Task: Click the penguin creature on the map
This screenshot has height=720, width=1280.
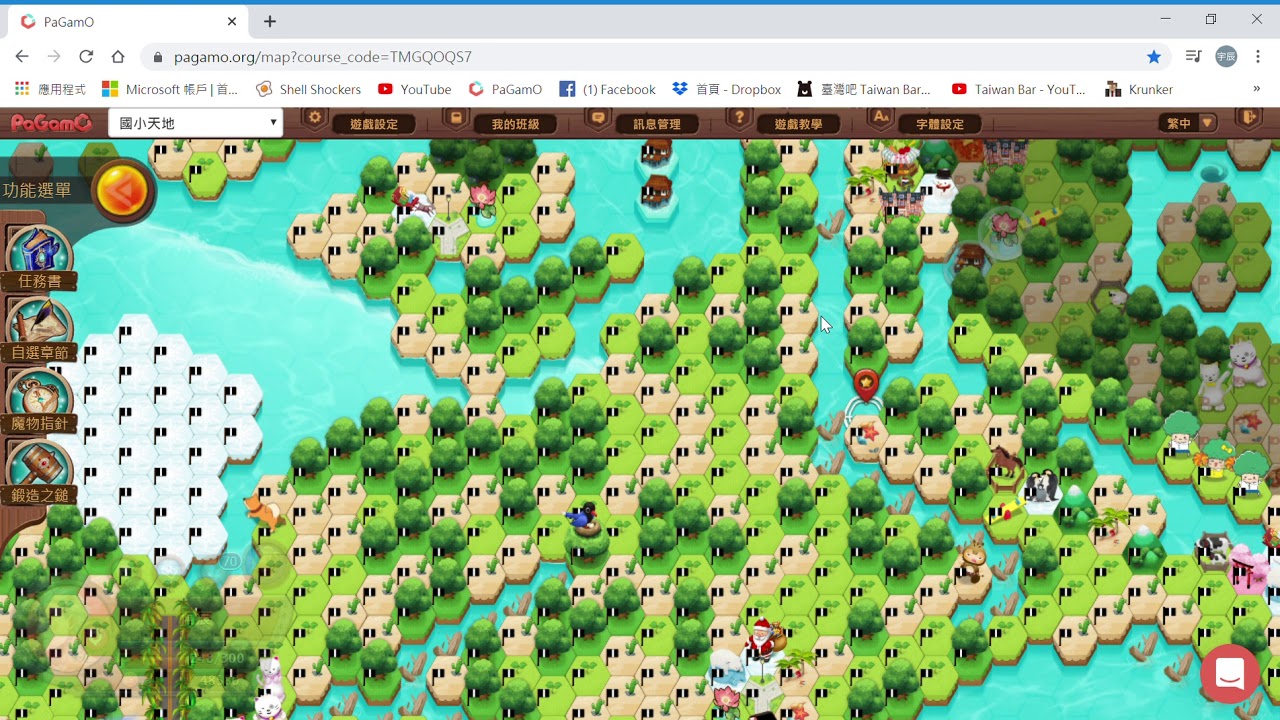Action: [1042, 487]
